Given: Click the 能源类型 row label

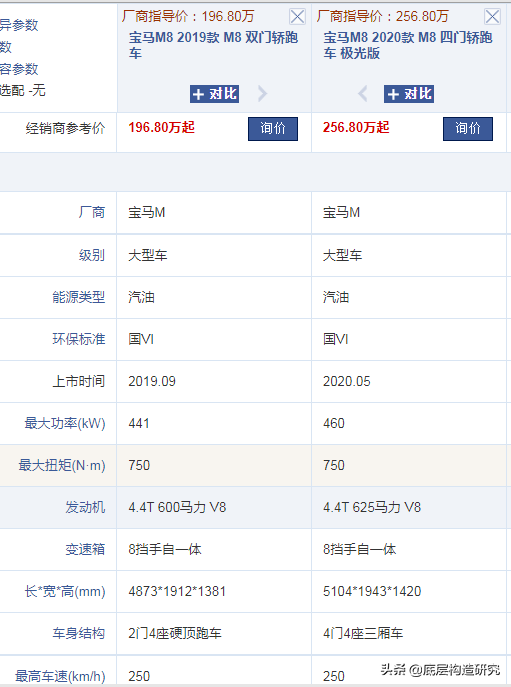Looking at the screenshot, I should tap(79, 297).
